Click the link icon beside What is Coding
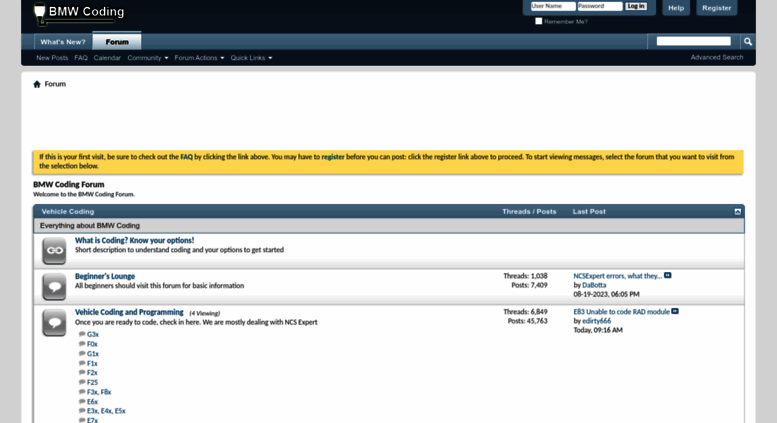Screen dimensions: 777x423 coord(54,251)
